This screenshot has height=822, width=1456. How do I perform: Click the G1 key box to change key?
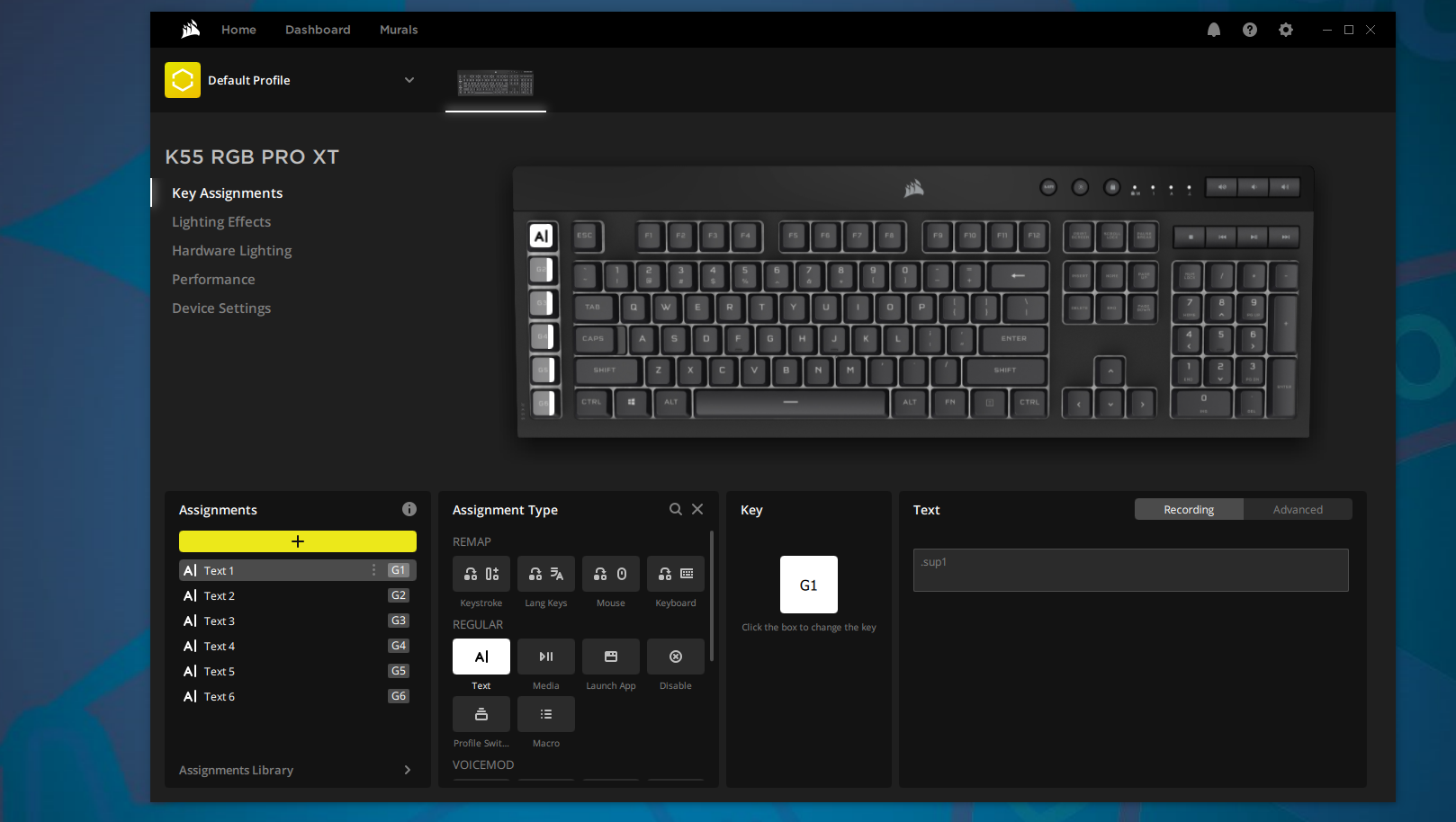click(x=809, y=585)
